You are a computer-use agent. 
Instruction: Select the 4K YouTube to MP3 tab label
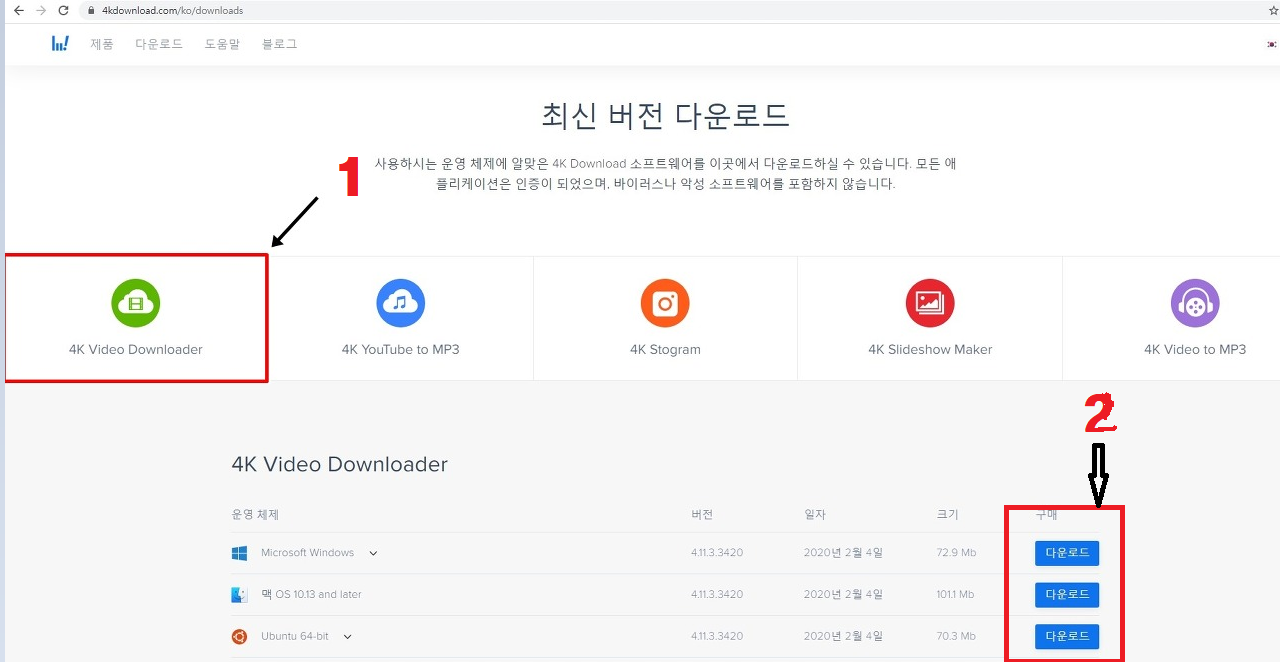[x=400, y=350]
